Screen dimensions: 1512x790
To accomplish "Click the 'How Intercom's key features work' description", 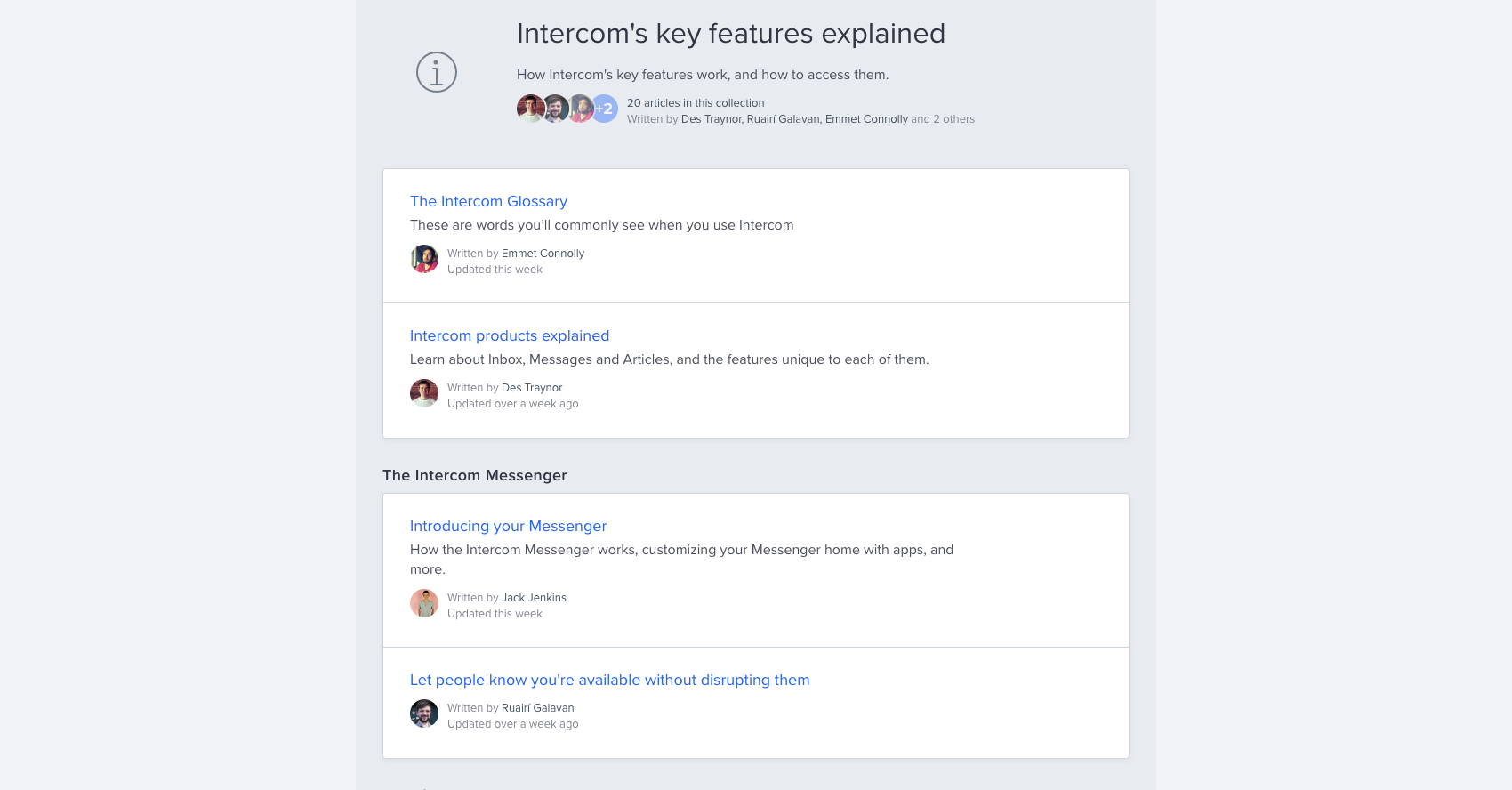I will click(x=703, y=75).
